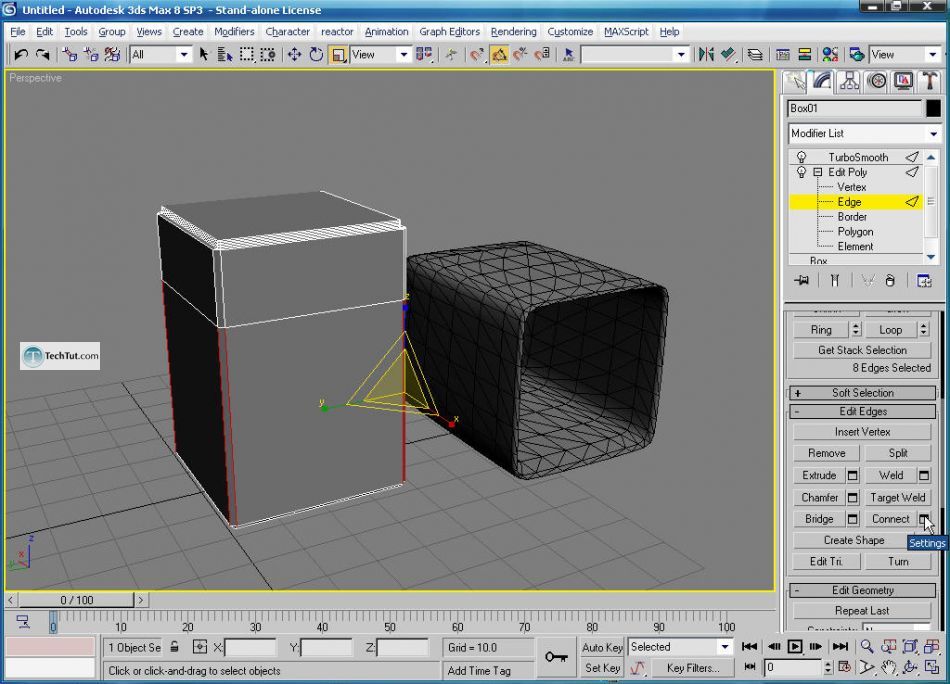950x684 pixels.
Task: Open the Motion command panel
Action: coord(877,81)
